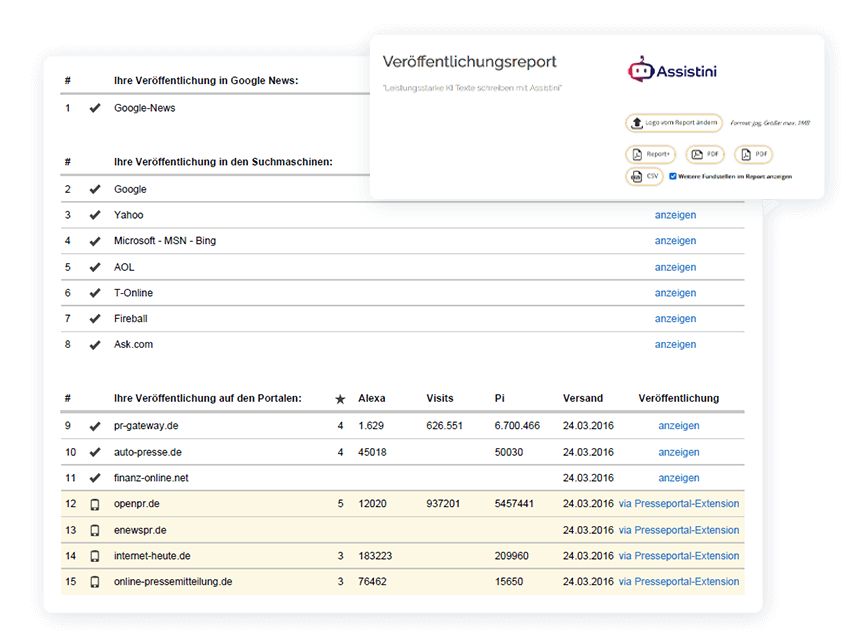The image size is (845, 640).
Task: Click the checkmark icon beside Ask.com
Action: (x=95, y=345)
